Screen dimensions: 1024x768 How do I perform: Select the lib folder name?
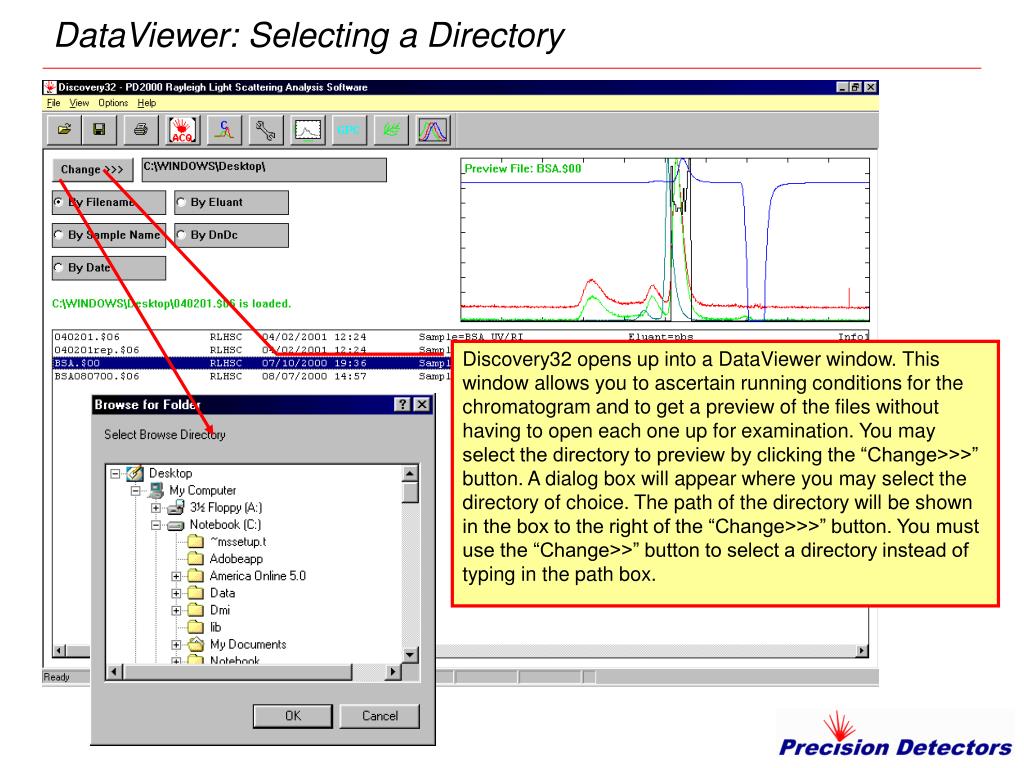click(x=216, y=628)
